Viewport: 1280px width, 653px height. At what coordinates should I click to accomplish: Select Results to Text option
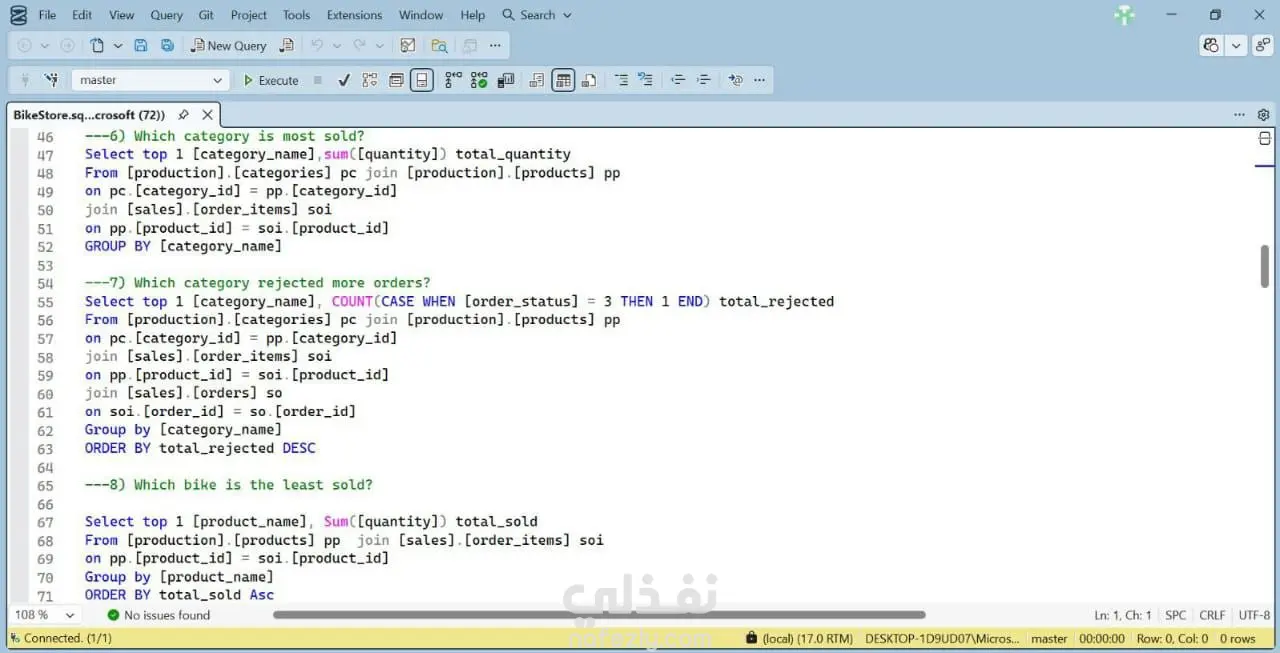pyautogui.click(x=537, y=80)
